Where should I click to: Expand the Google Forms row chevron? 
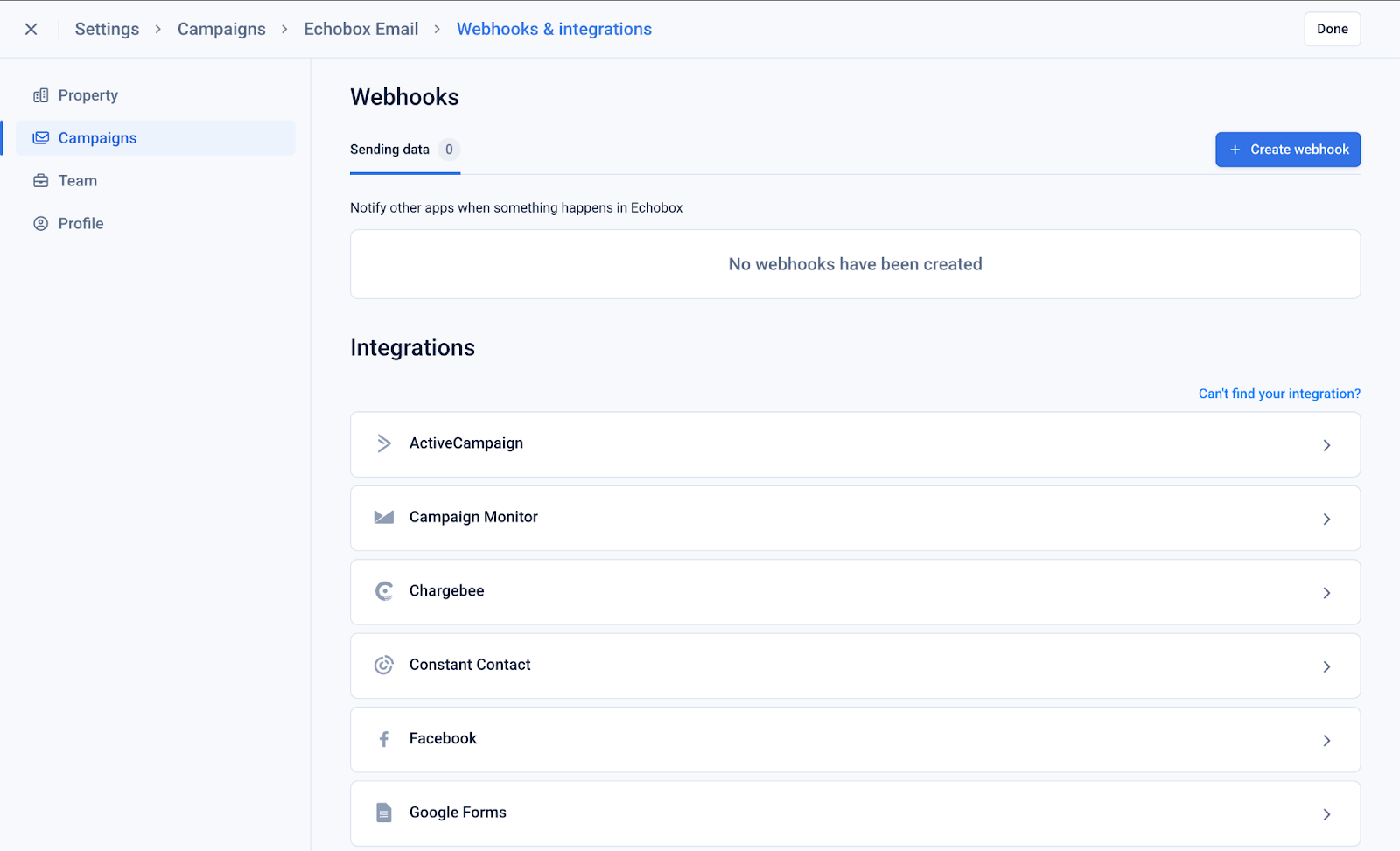pyautogui.click(x=1326, y=814)
